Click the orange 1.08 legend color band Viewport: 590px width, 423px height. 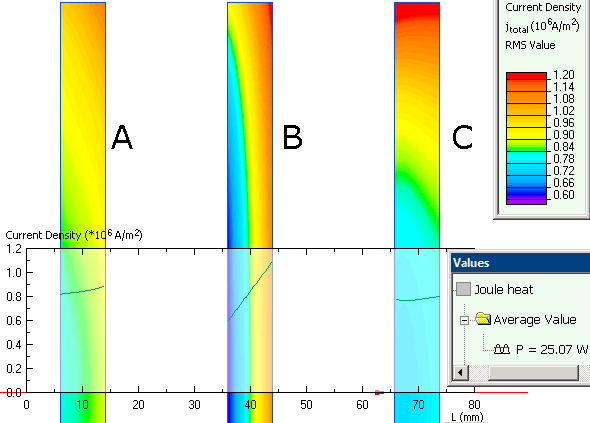click(x=526, y=97)
